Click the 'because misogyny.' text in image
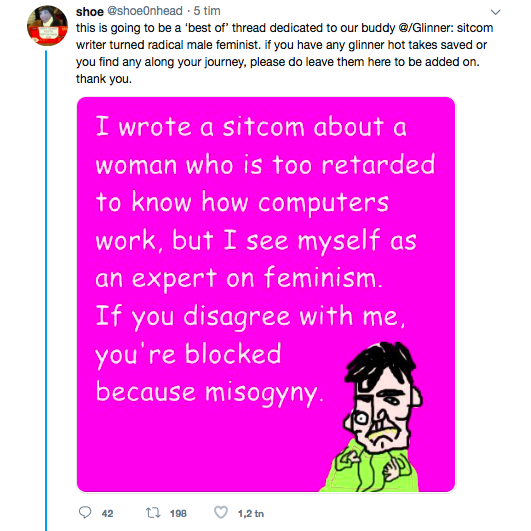The width and height of the screenshot is (531, 531). (209, 393)
